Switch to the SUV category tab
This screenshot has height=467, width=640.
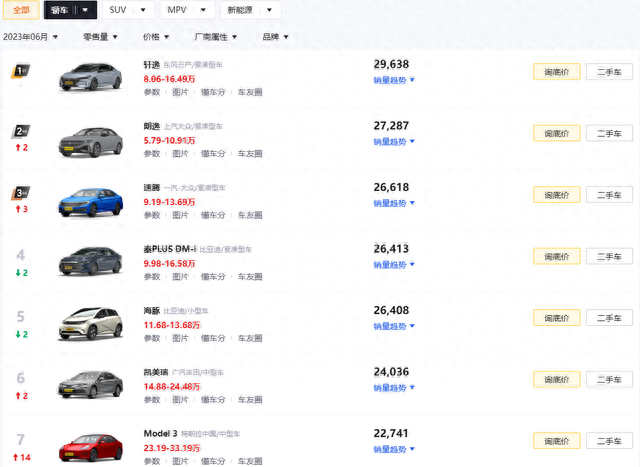(118, 10)
